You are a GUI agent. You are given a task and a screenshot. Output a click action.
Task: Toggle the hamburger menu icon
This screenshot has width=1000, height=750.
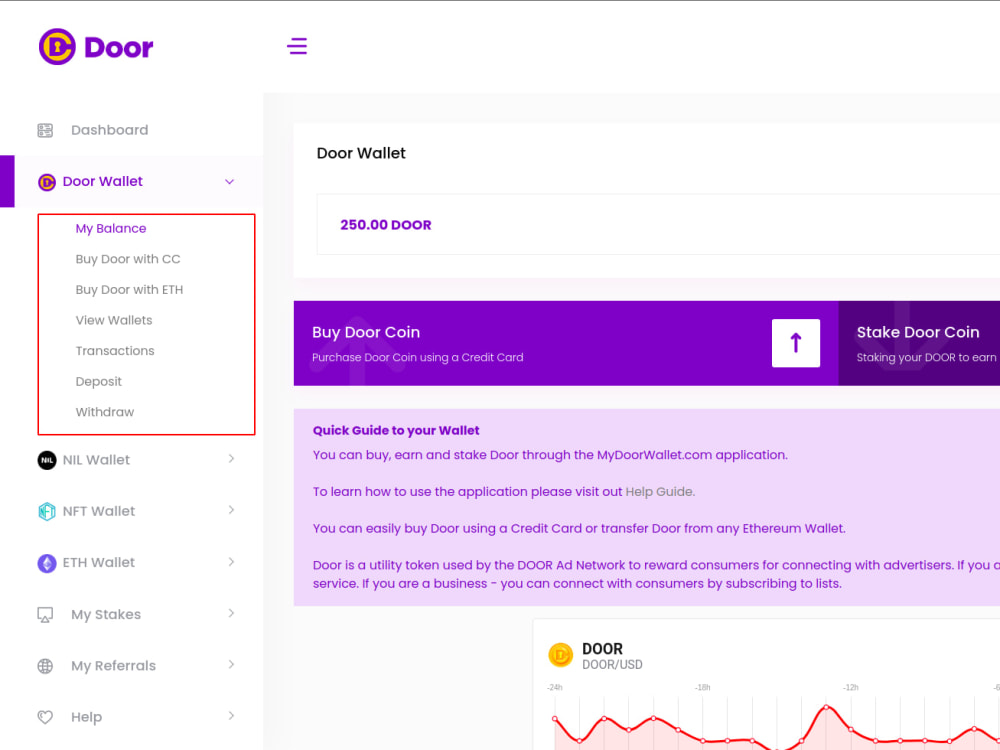click(x=297, y=46)
